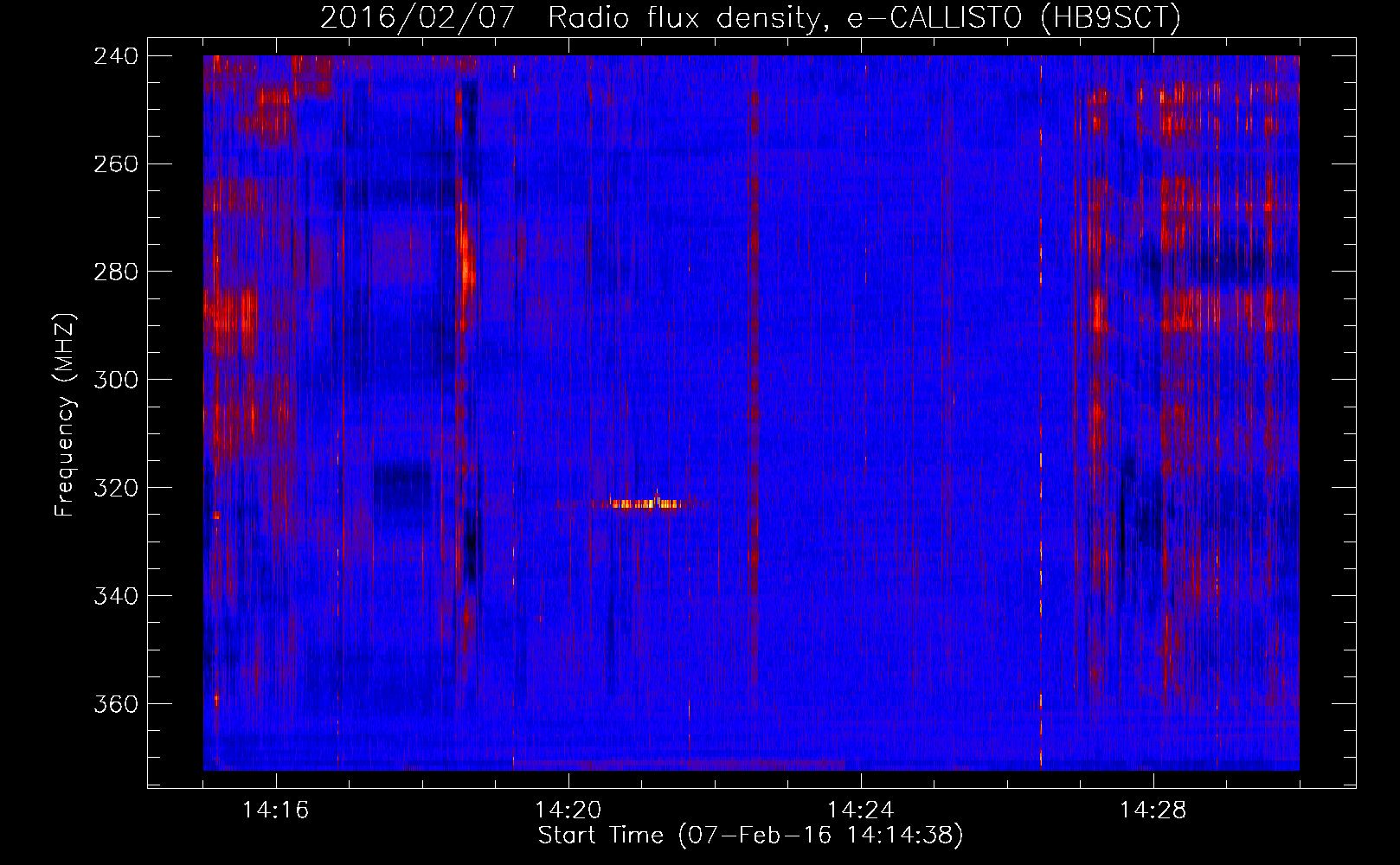Select the 300 frequency tick label

[115, 380]
